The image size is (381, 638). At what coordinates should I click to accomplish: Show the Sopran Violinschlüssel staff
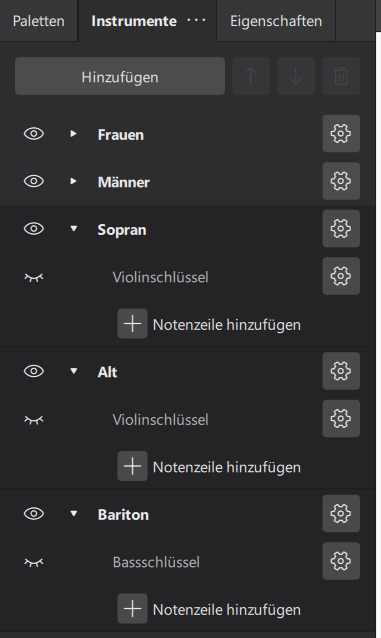pos(34,277)
